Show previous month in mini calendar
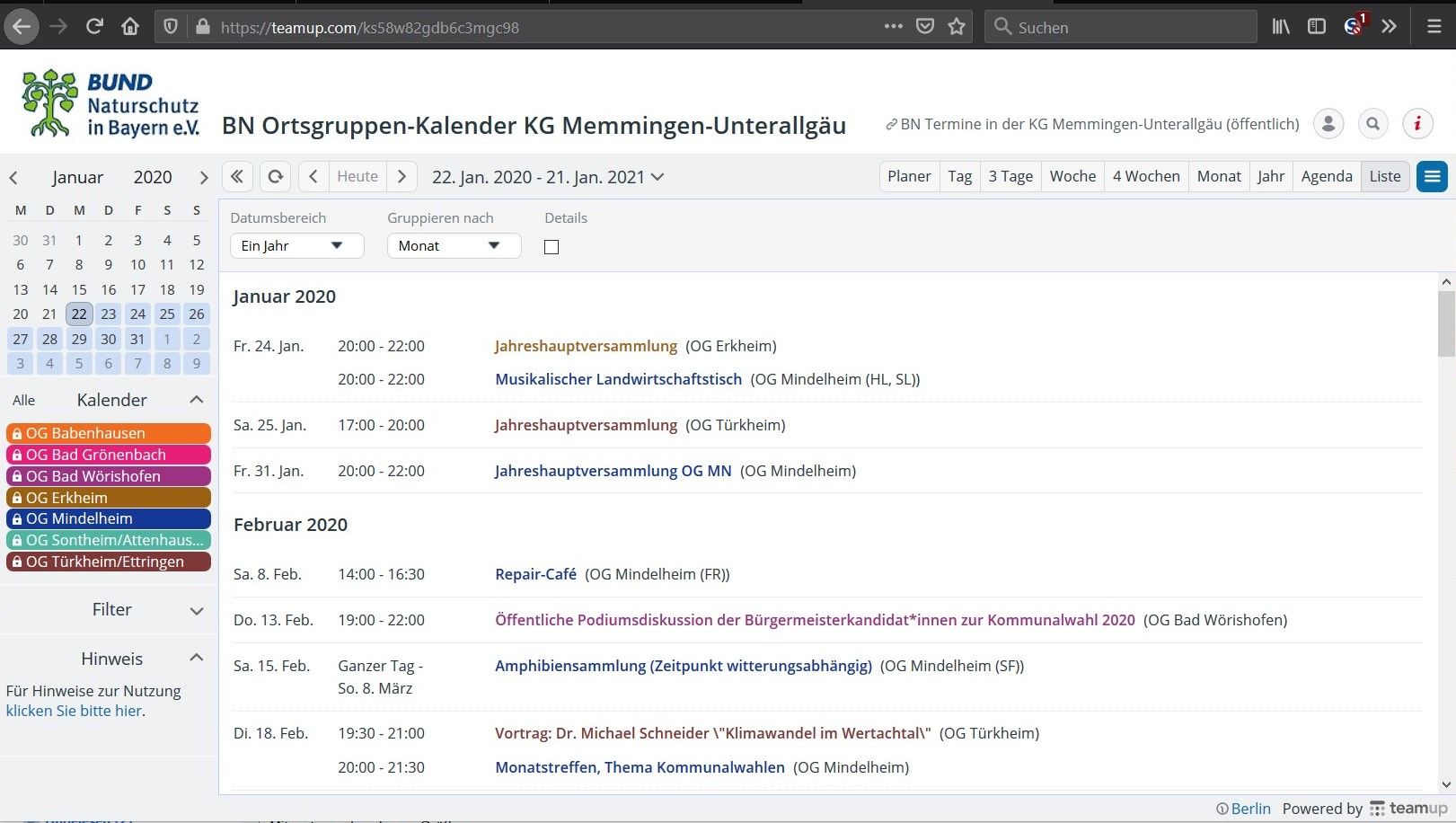 point(13,178)
